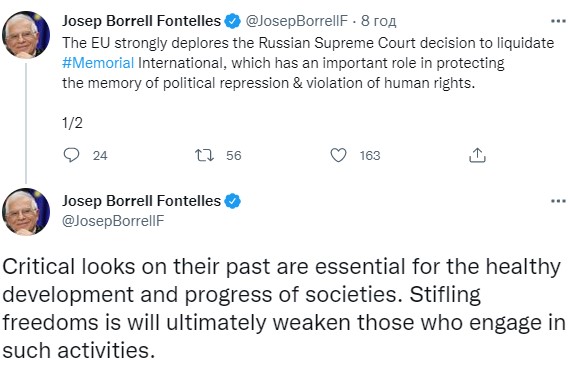
Task: Open the three-dot menu of second tweet
Action: (558, 201)
